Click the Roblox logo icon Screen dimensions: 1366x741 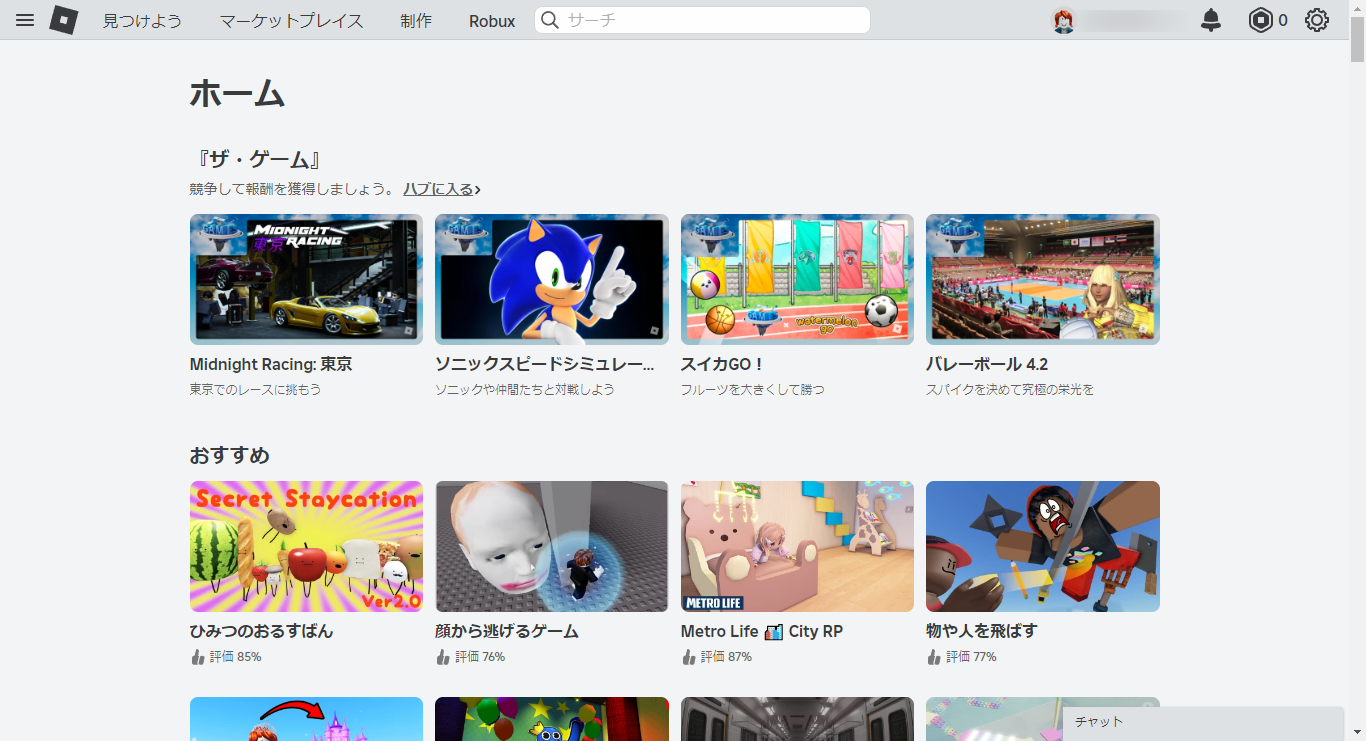(64, 20)
